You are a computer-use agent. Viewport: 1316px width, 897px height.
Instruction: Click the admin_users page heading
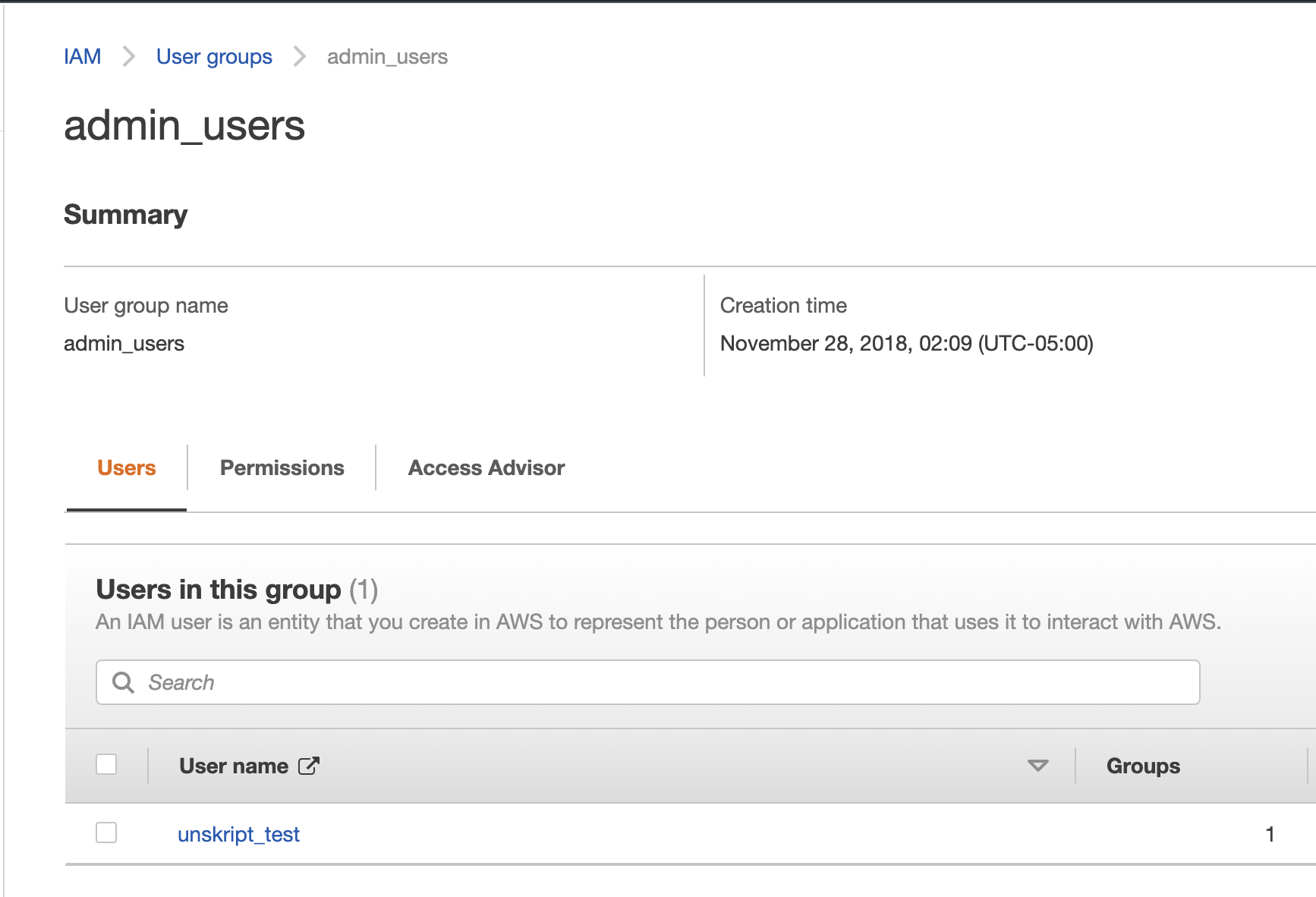click(184, 126)
